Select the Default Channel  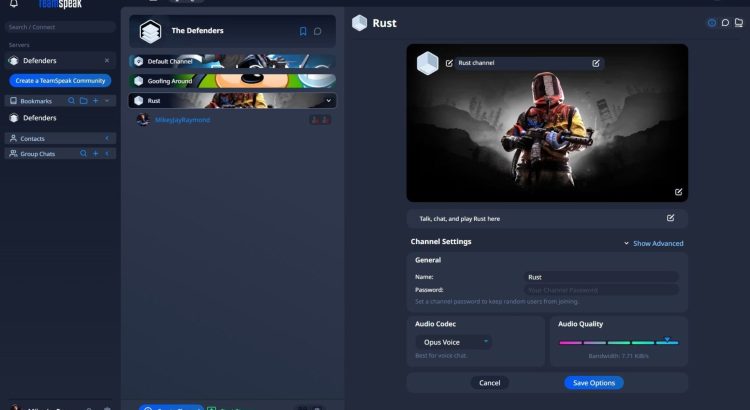232,61
